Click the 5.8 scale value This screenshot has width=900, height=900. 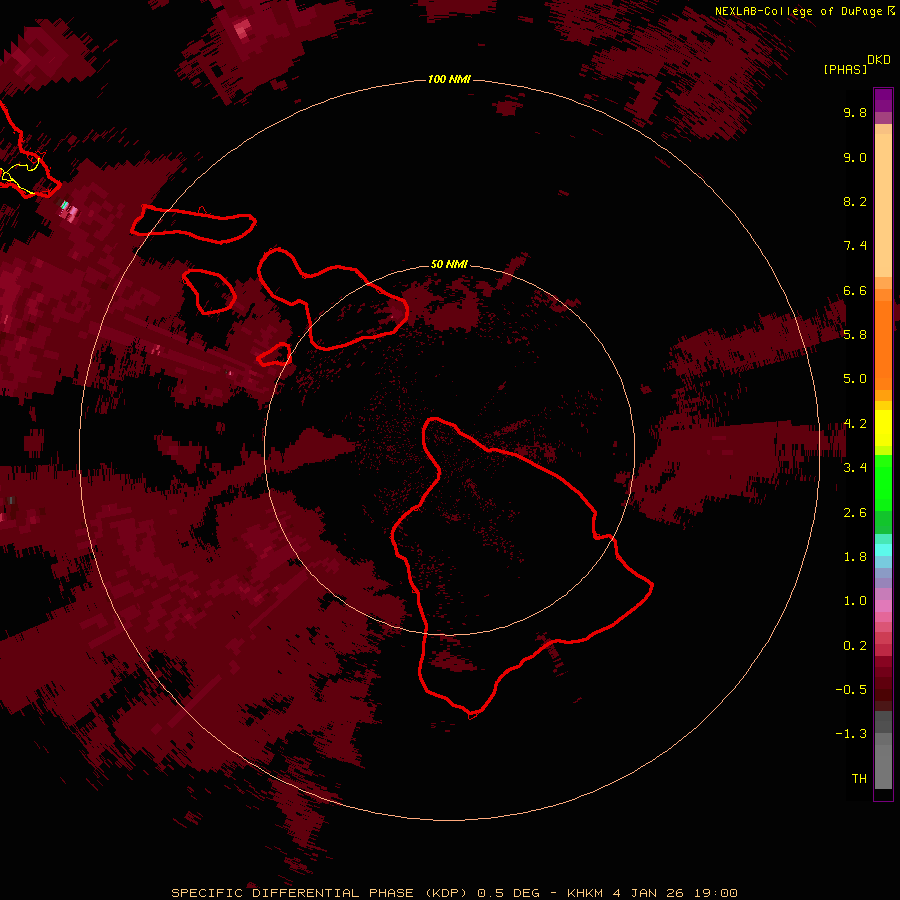(x=855, y=335)
